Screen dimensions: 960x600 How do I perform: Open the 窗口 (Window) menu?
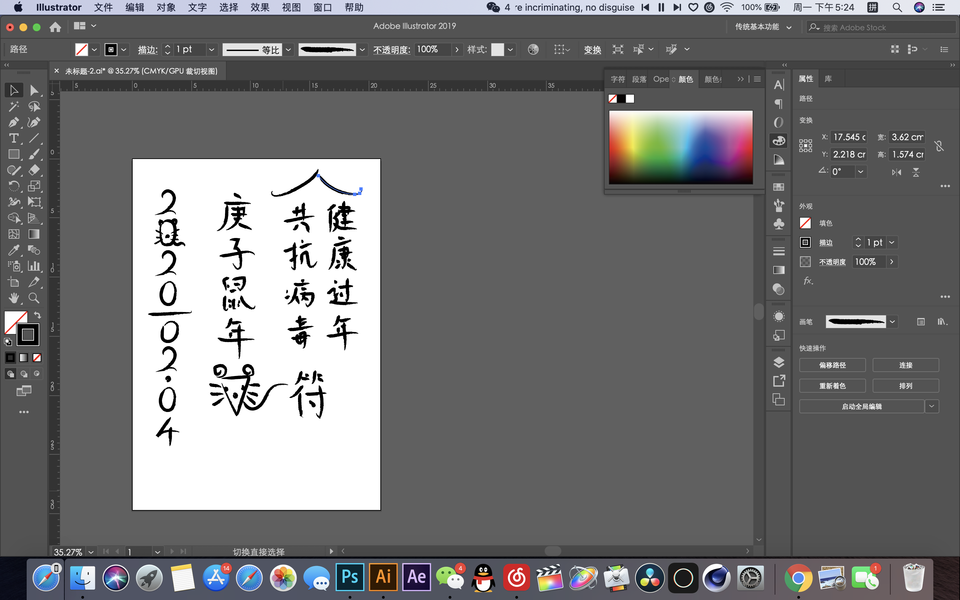(x=322, y=7)
